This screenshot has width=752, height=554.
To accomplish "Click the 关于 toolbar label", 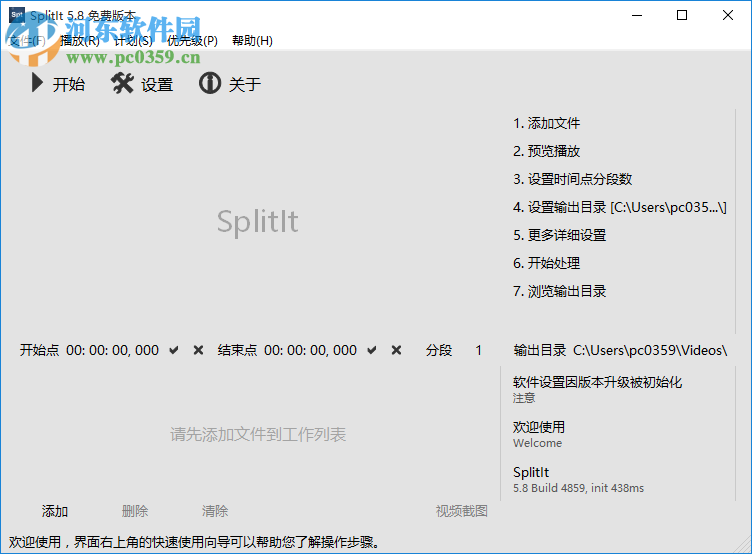I will click(x=245, y=84).
